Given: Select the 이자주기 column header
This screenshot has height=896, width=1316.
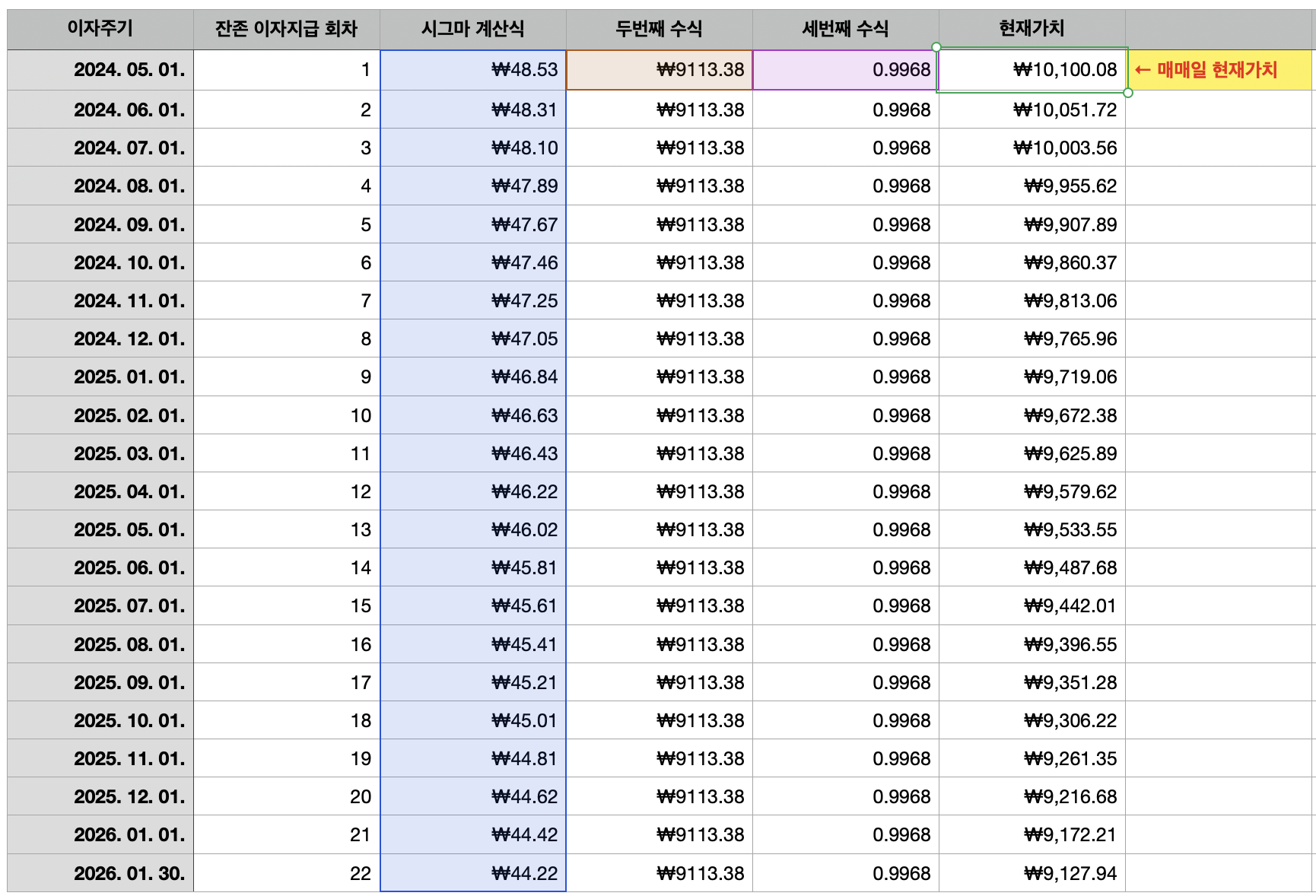Looking at the screenshot, I should pos(100,29).
